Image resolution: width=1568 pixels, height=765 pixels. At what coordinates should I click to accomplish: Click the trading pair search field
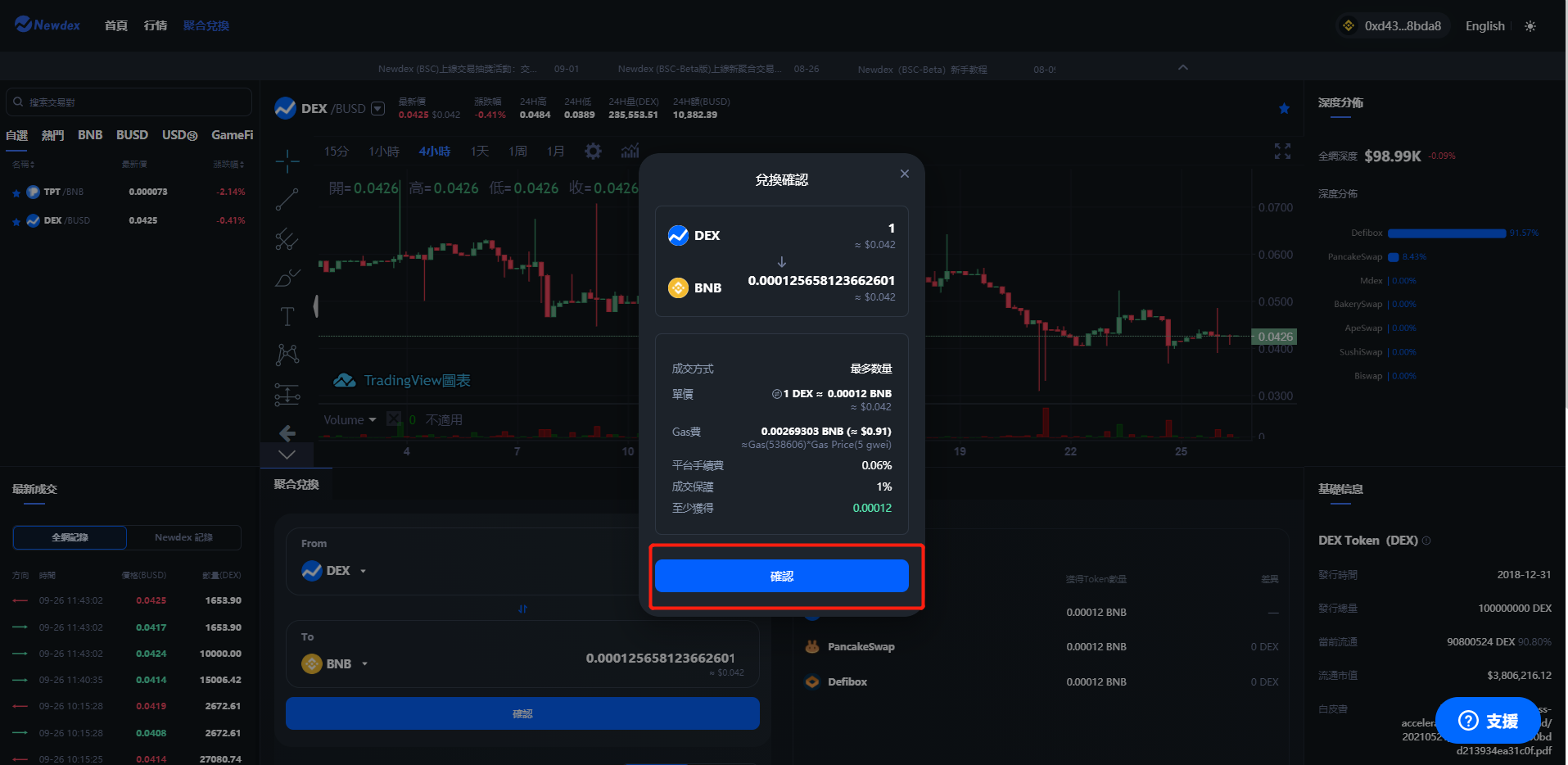click(129, 102)
